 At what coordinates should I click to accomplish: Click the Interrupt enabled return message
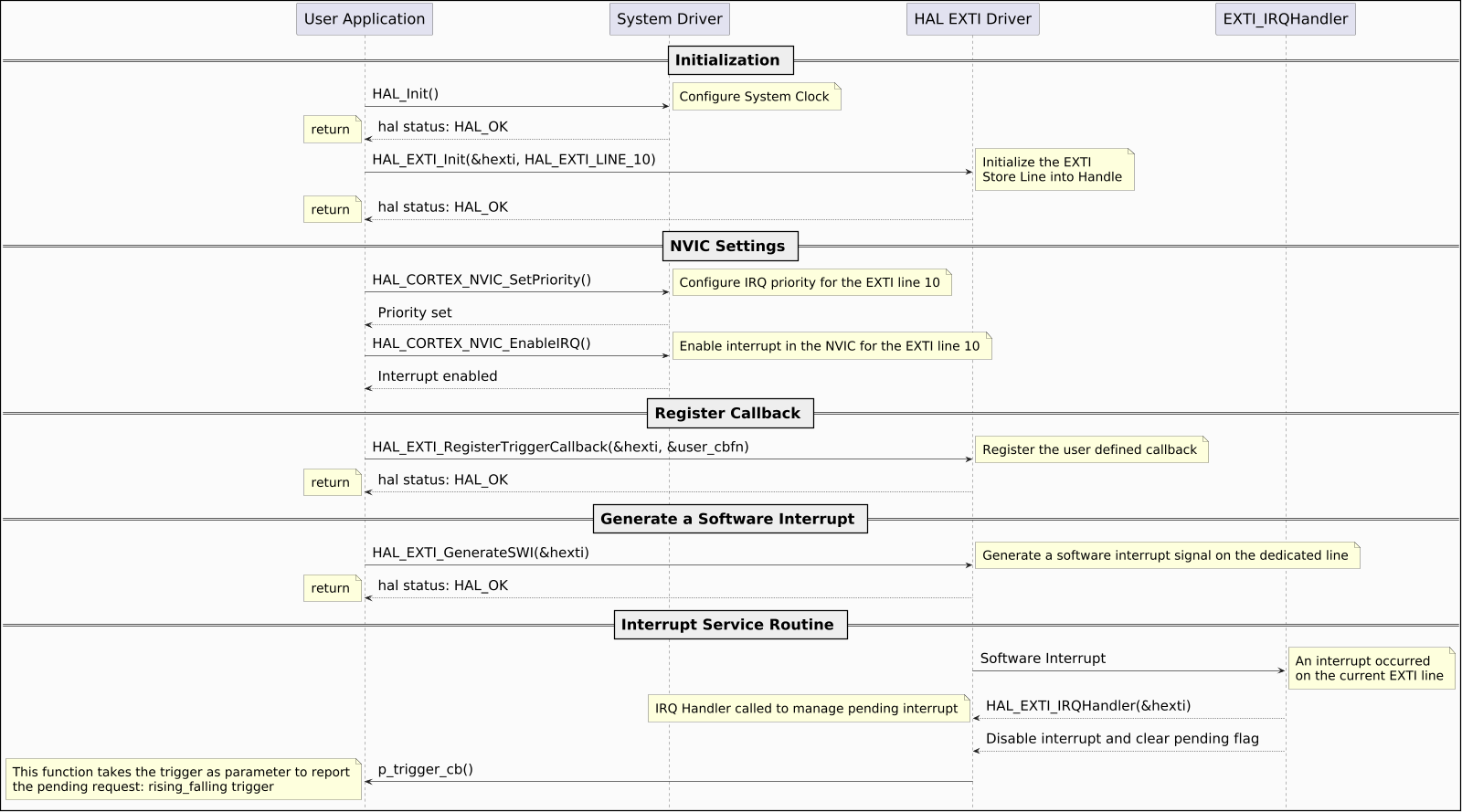(x=438, y=376)
